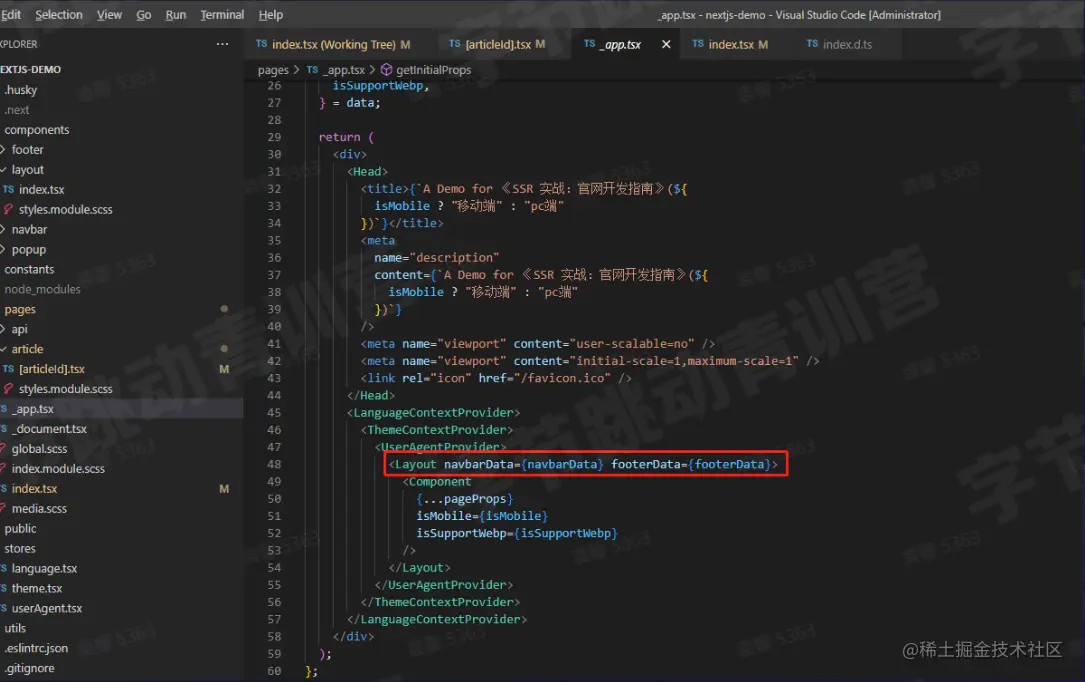
Task: Click line number 29 in gutter
Action: tap(274, 137)
